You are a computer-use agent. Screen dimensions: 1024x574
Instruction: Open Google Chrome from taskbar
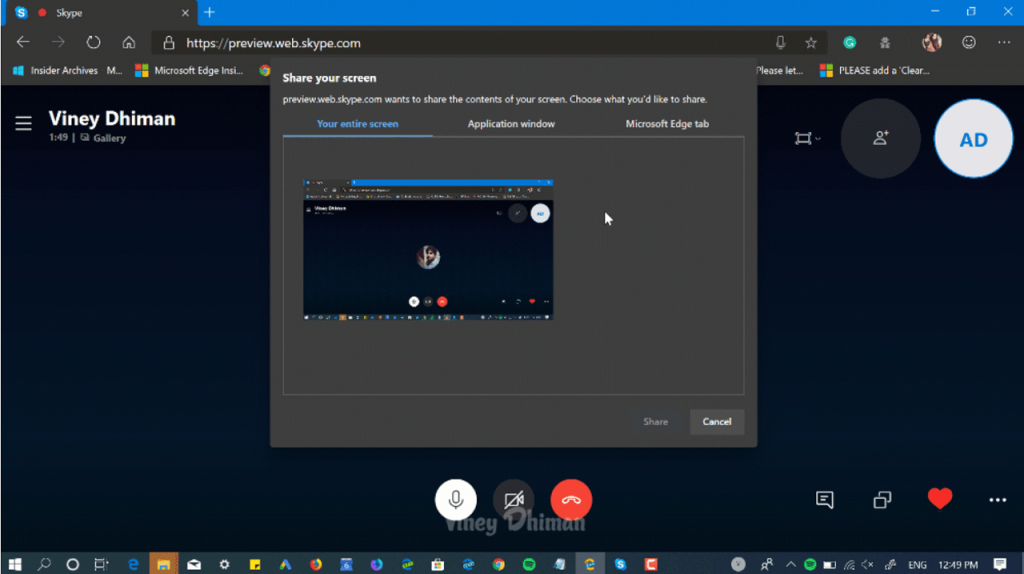click(x=498, y=564)
